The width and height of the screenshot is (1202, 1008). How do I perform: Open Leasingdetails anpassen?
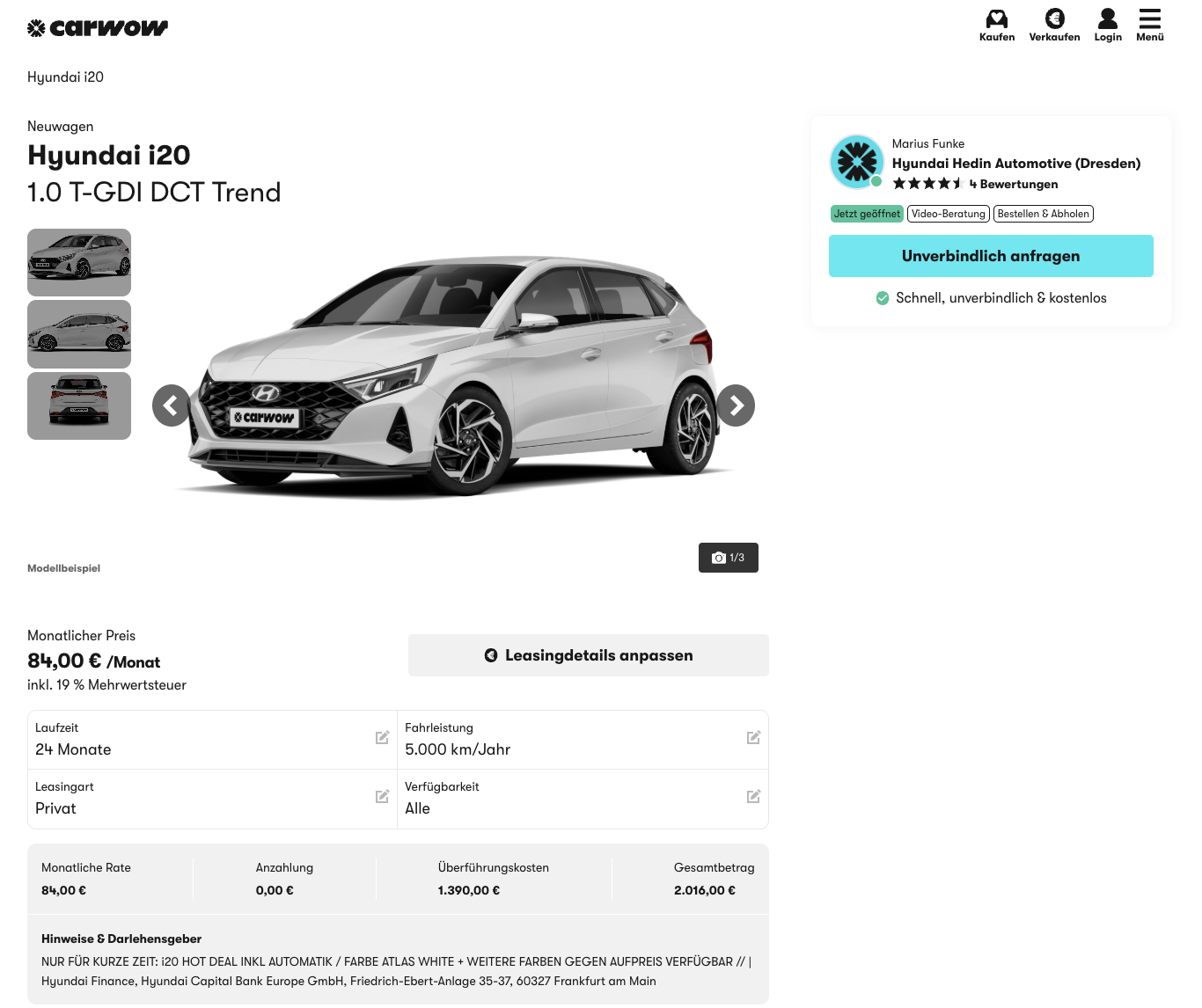[588, 655]
